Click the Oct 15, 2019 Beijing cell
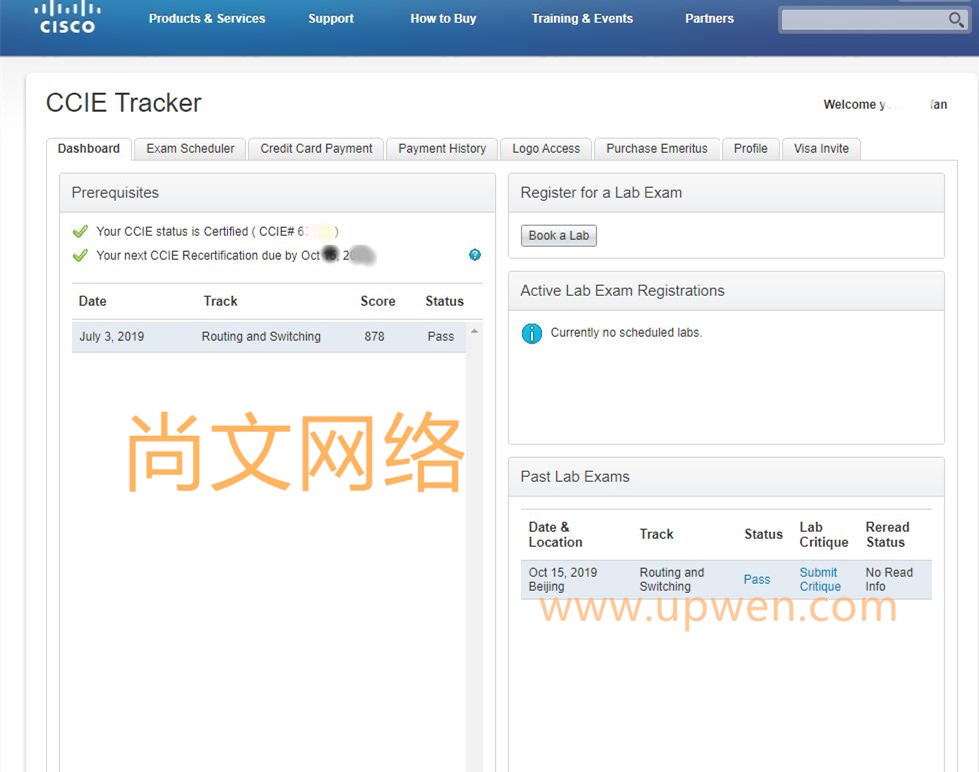Viewport: 979px width, 772px height. pyautogui.click(x=563, y=580)
